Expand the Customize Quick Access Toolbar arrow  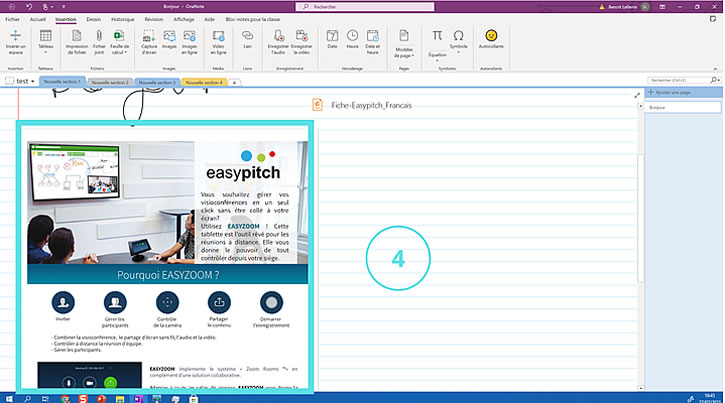pyautogui.click(x=63, y=7)
